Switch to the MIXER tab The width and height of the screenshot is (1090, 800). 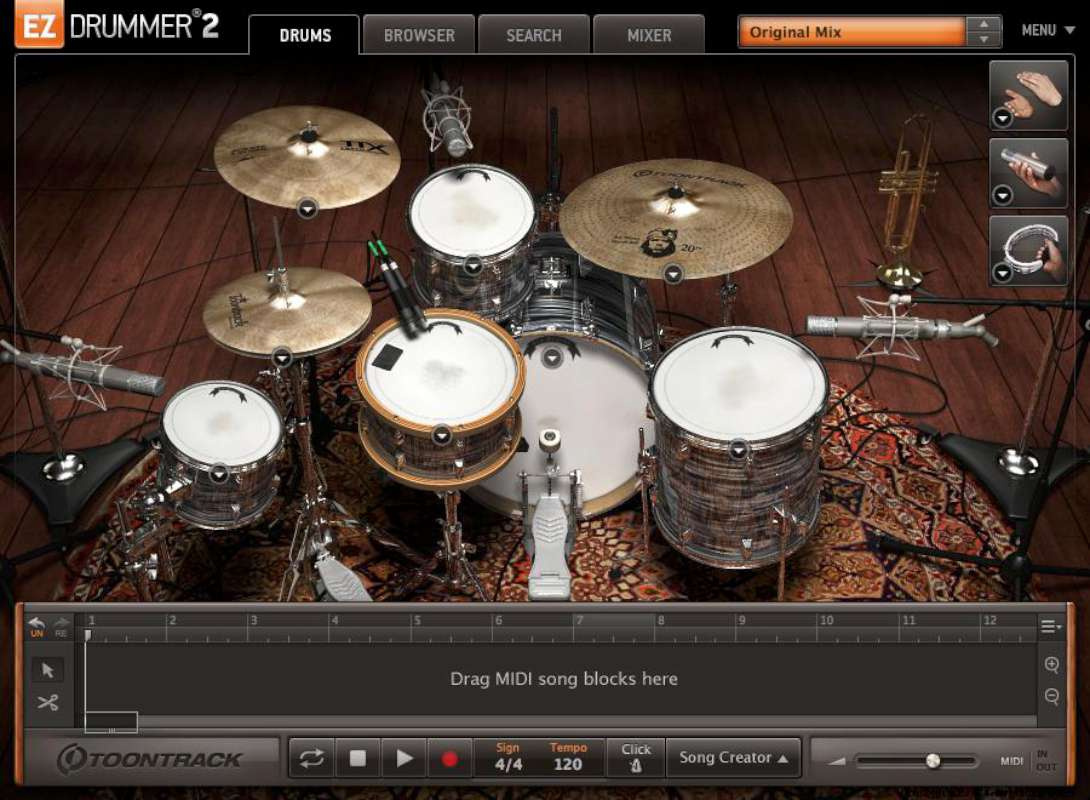(x=648, y=35)
